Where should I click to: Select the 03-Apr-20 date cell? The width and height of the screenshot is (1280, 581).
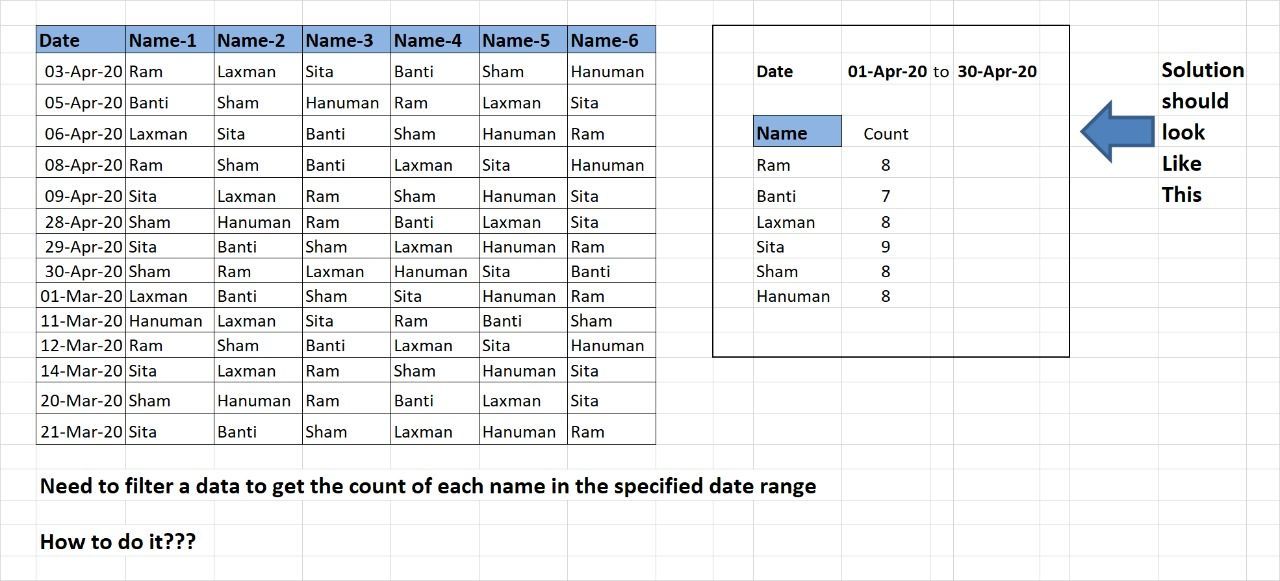click(82, 71)
